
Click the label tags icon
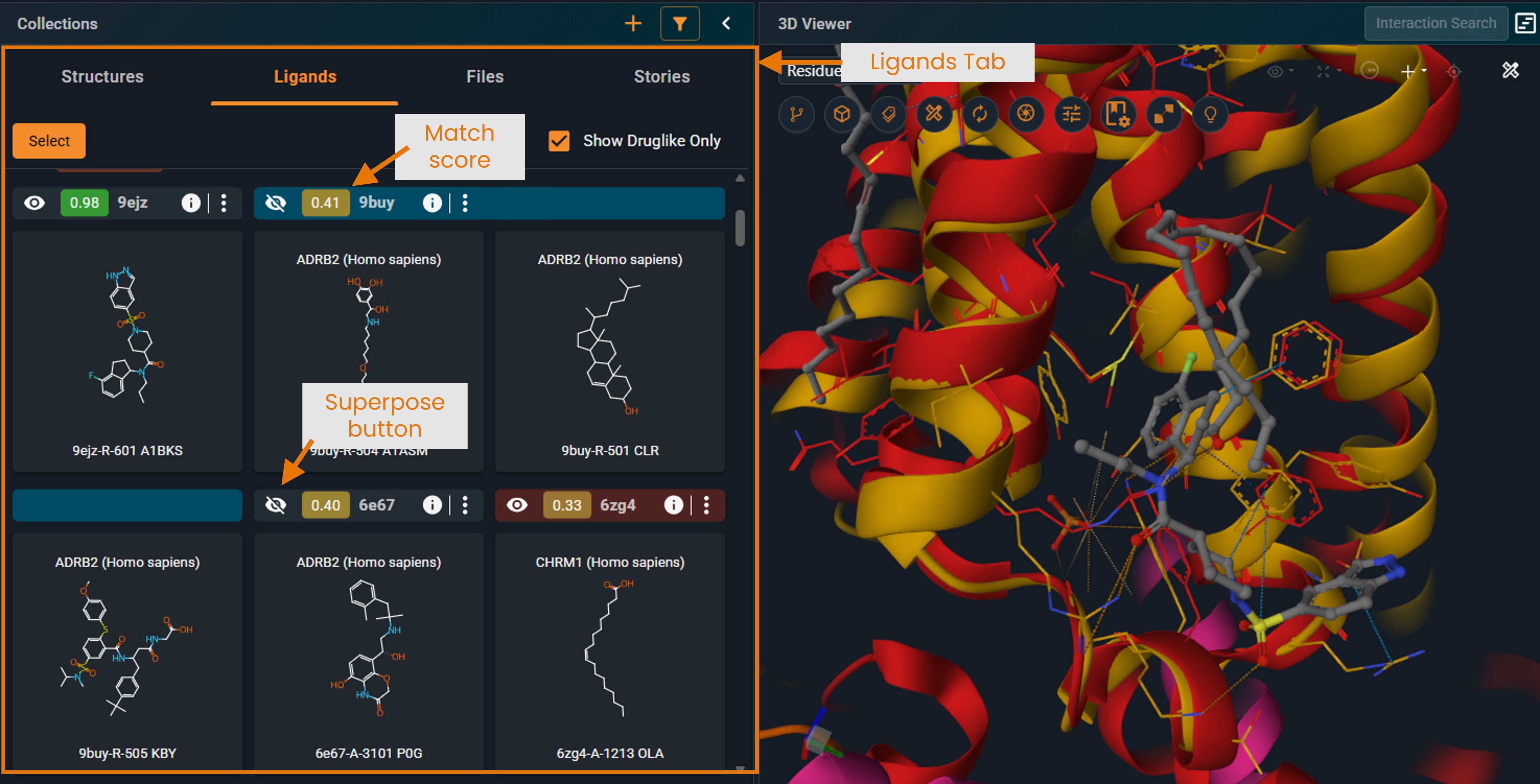[x=888, y=114]
